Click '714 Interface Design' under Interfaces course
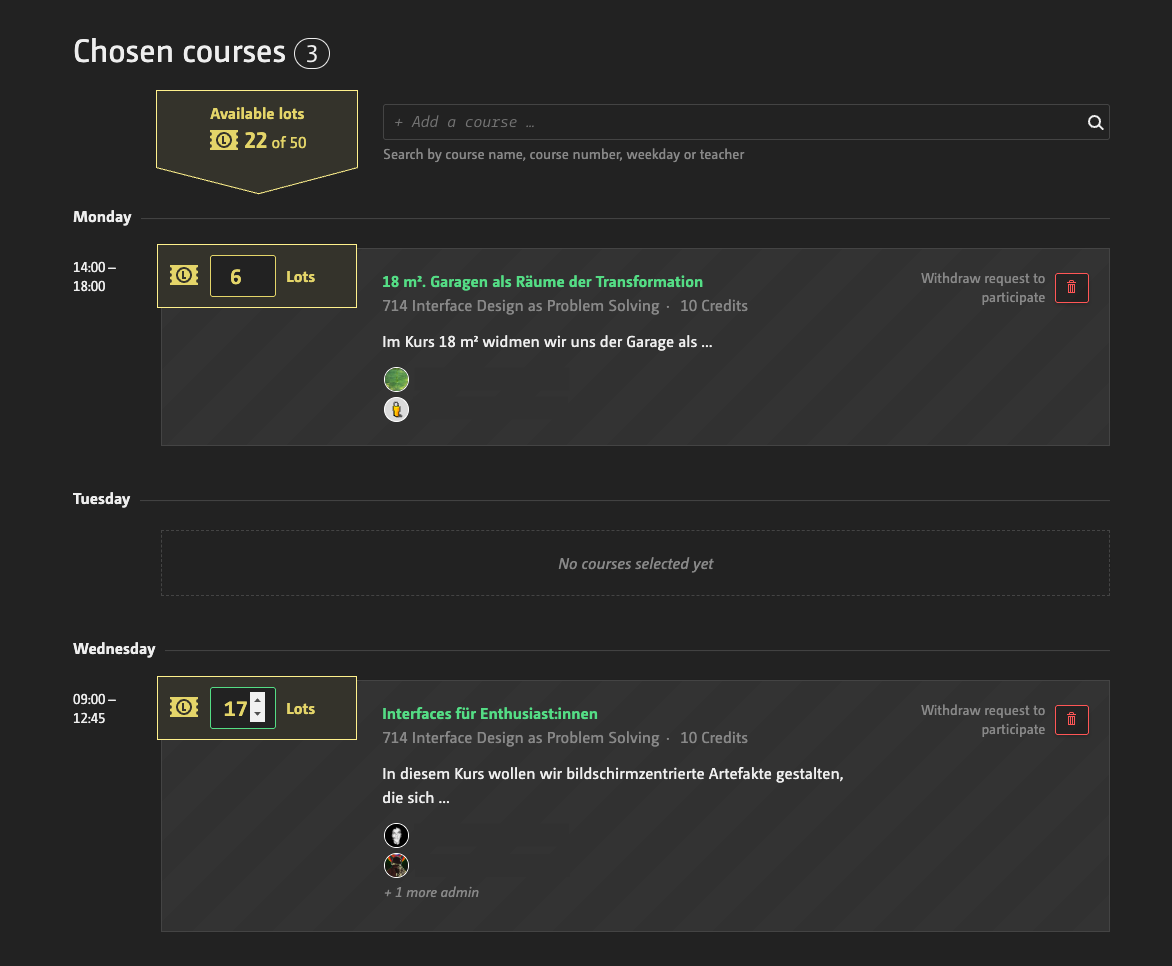Screen dimensions: 1172x966 point(521,738)
